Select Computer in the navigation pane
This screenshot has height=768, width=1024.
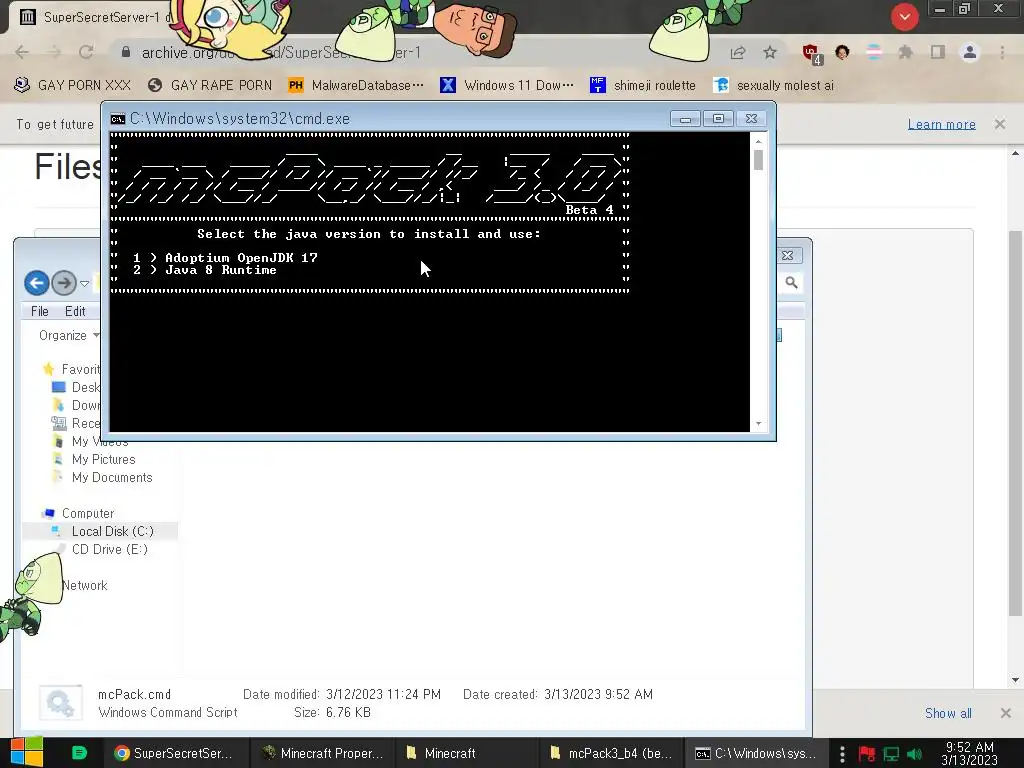coord(78,513)
